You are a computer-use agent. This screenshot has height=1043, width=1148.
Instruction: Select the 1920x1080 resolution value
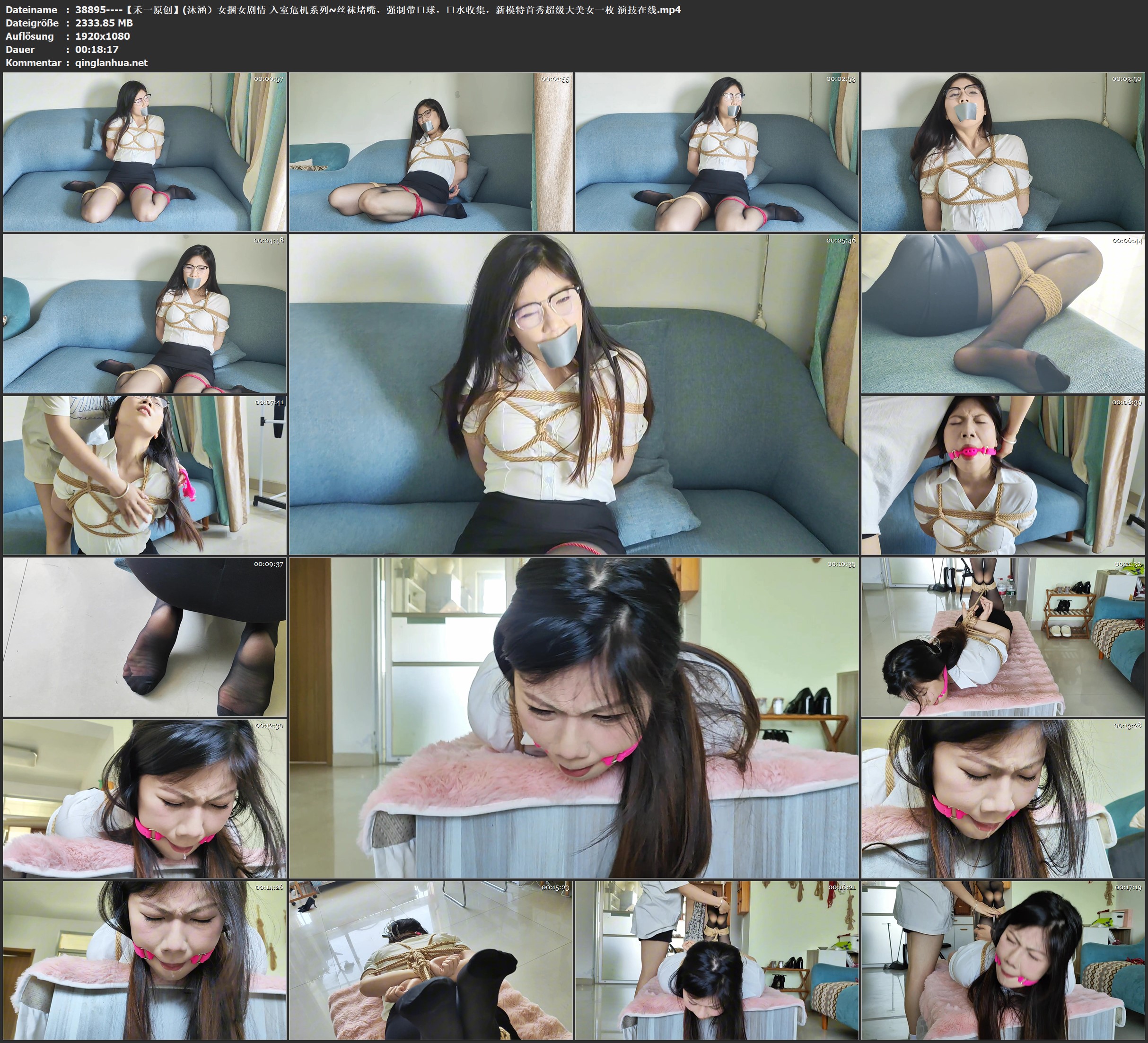(x=103, y=36)
